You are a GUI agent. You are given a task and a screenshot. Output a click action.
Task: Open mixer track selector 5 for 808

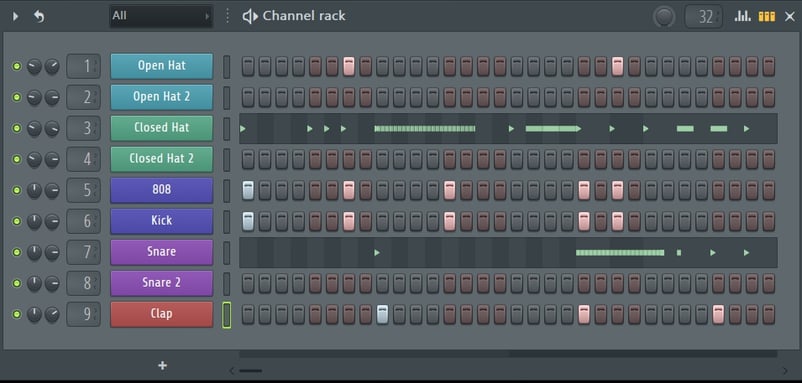pyautogui.click(x=83, y=190)
